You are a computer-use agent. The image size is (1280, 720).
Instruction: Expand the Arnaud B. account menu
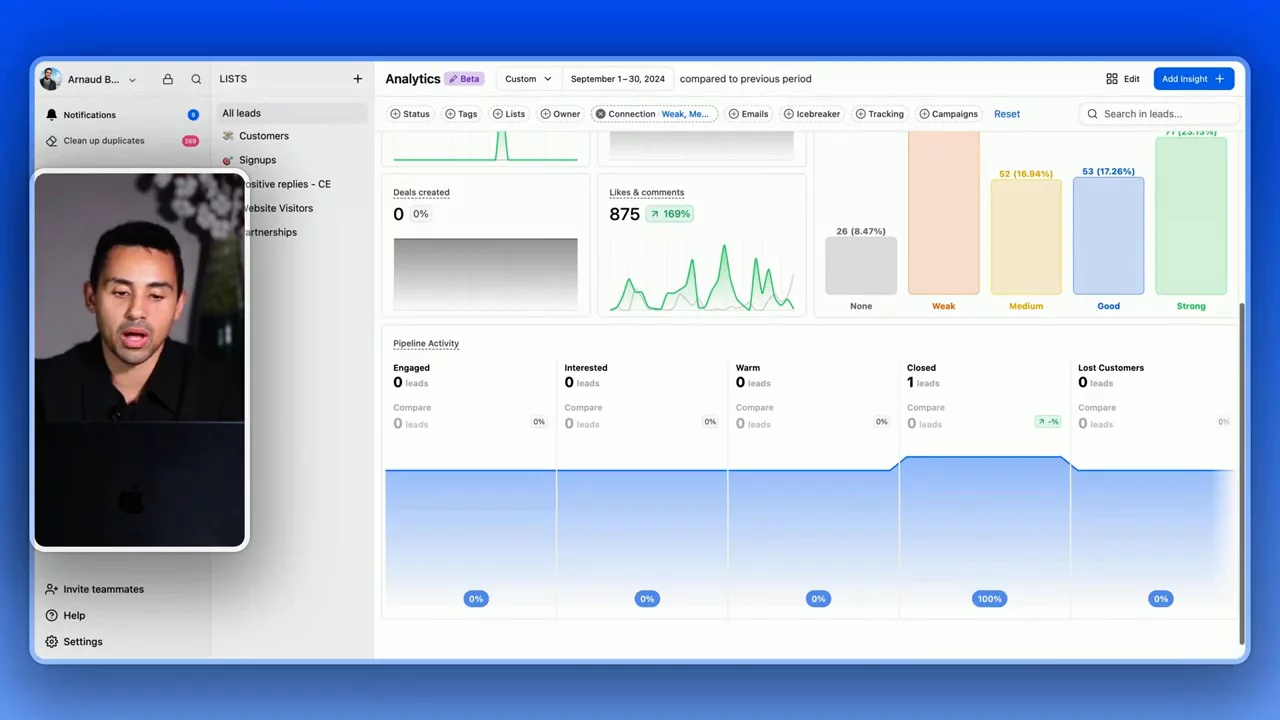[132, 80]
